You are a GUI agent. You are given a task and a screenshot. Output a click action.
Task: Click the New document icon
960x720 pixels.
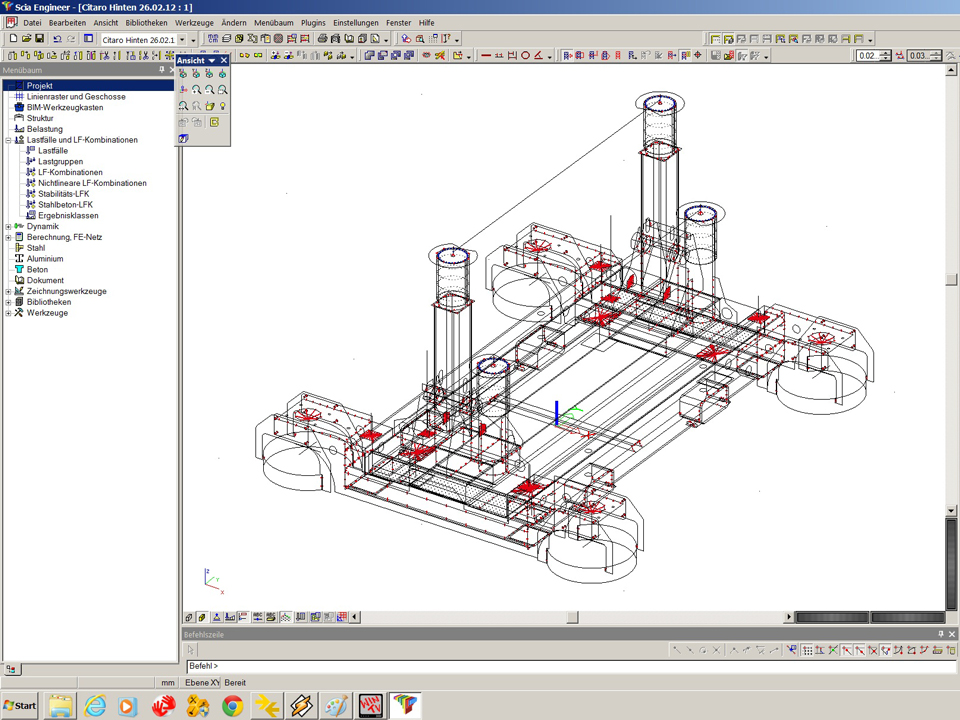[13, 39]
